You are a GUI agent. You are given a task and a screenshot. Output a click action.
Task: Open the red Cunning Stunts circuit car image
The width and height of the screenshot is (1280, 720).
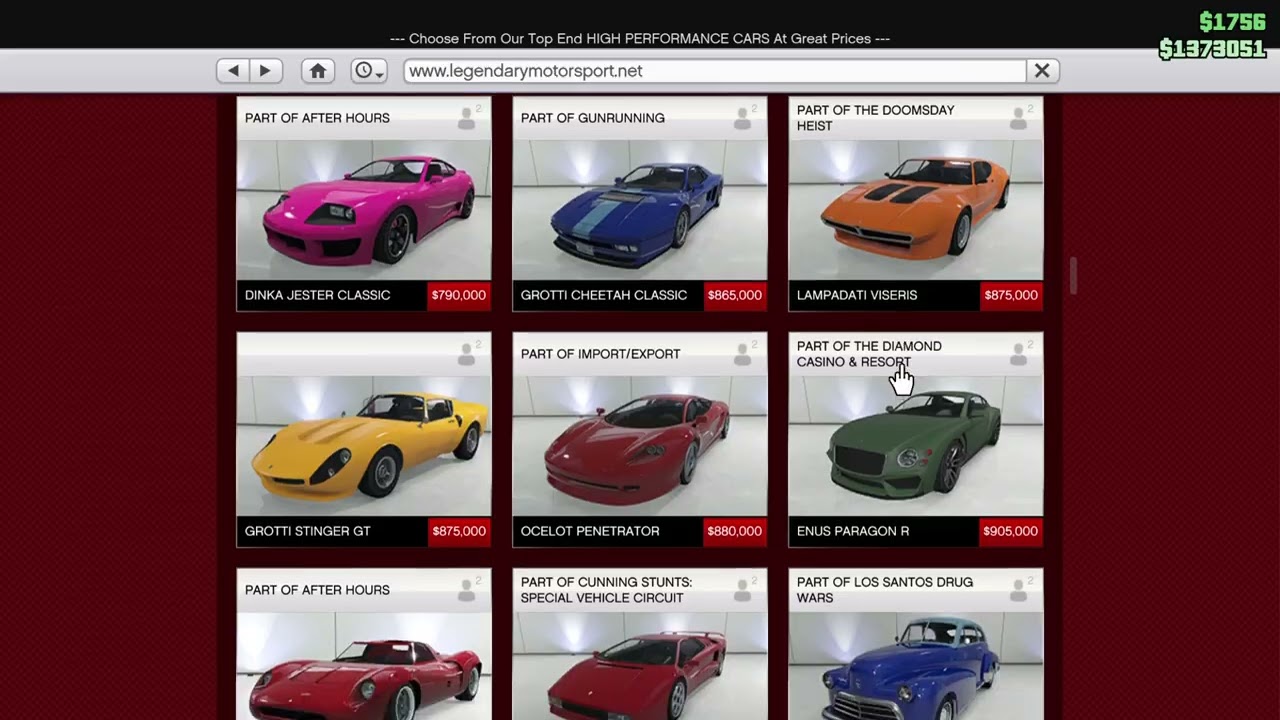(x=640, y=666)
